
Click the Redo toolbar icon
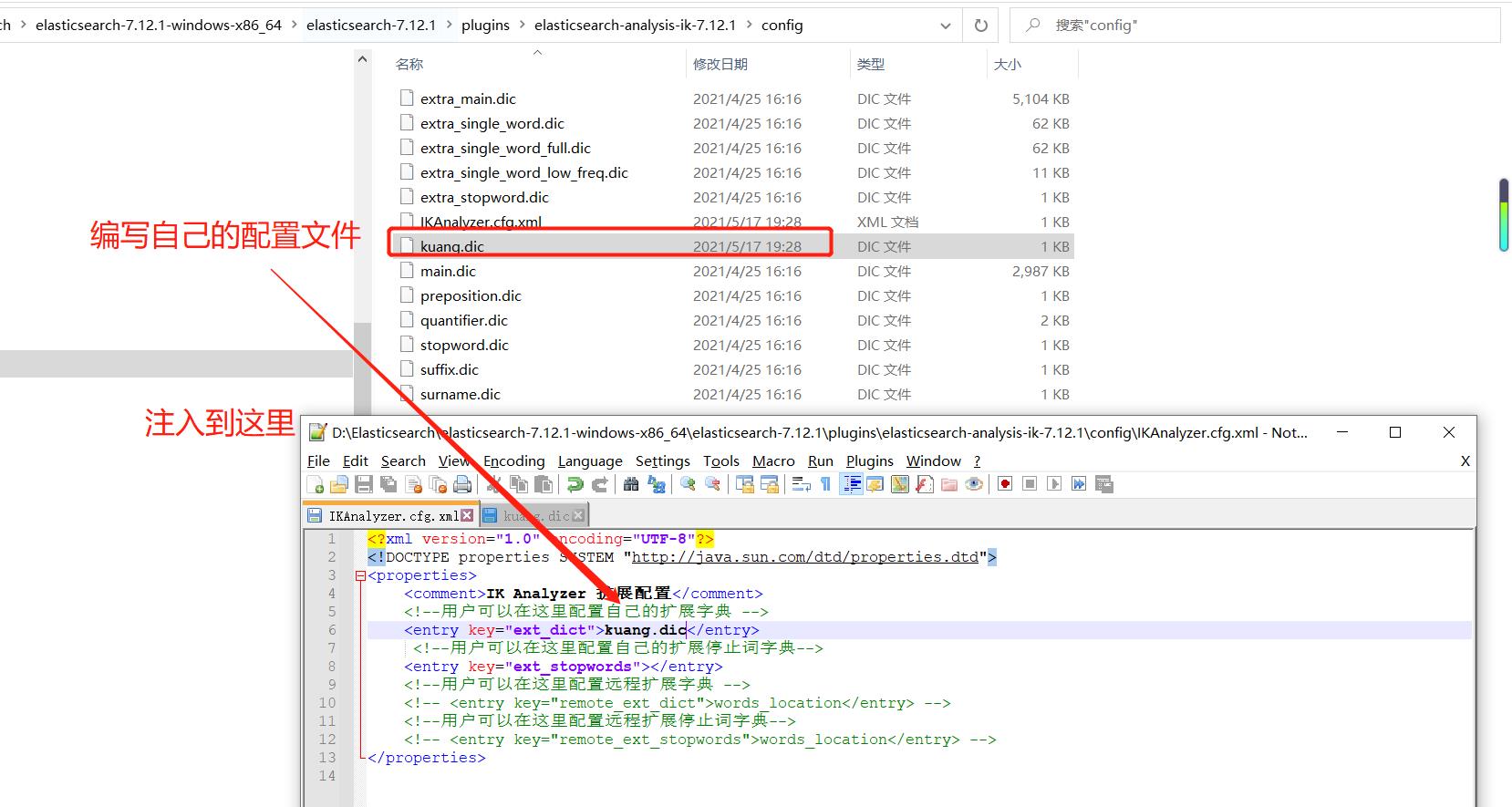[599, 484]
